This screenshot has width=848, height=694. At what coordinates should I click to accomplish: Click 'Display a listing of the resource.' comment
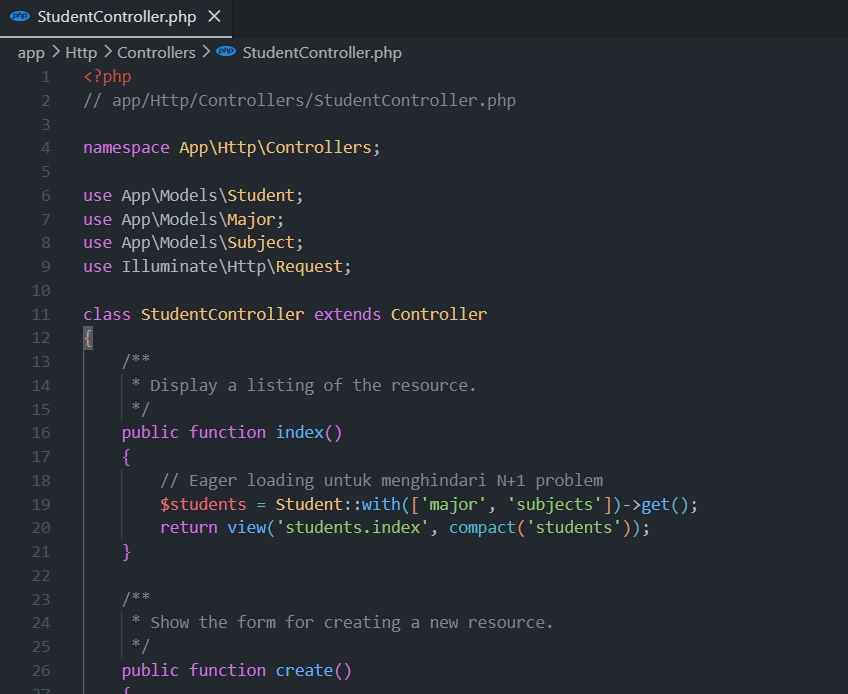[313, 386]
